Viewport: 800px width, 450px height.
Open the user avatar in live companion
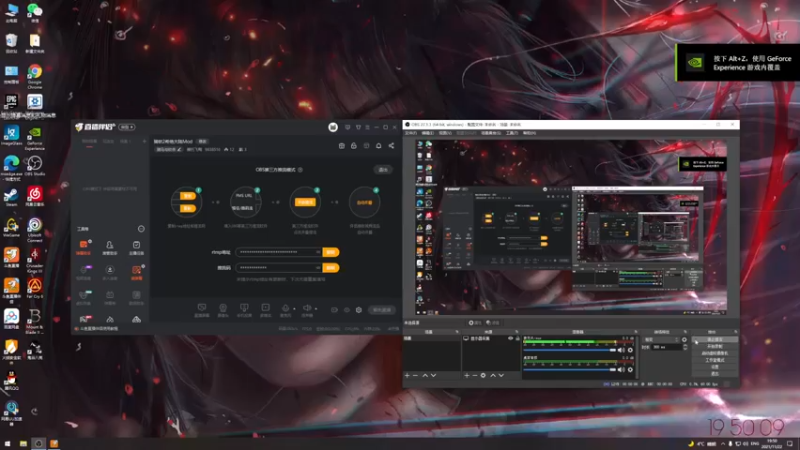click(x=333, y=127)
